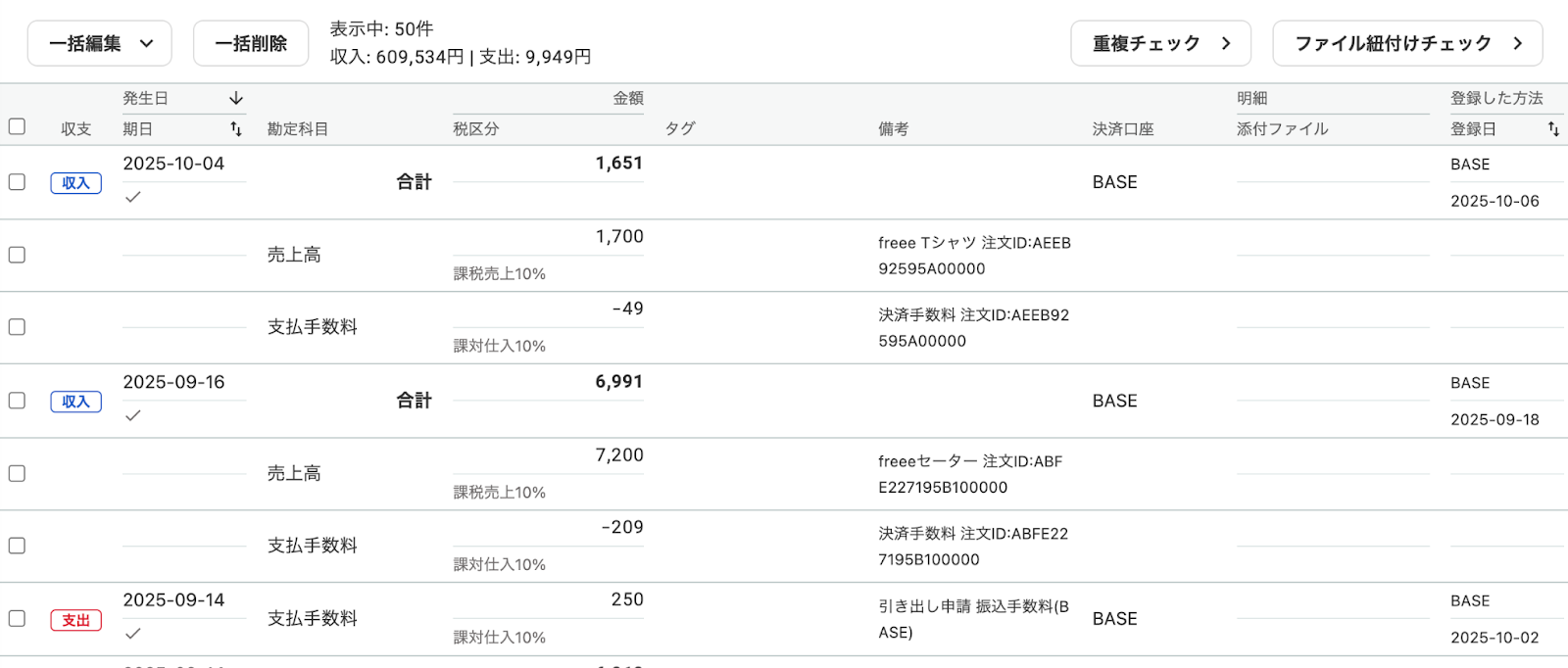Click the 登録日 sort arrows icon

point(1553,129)
